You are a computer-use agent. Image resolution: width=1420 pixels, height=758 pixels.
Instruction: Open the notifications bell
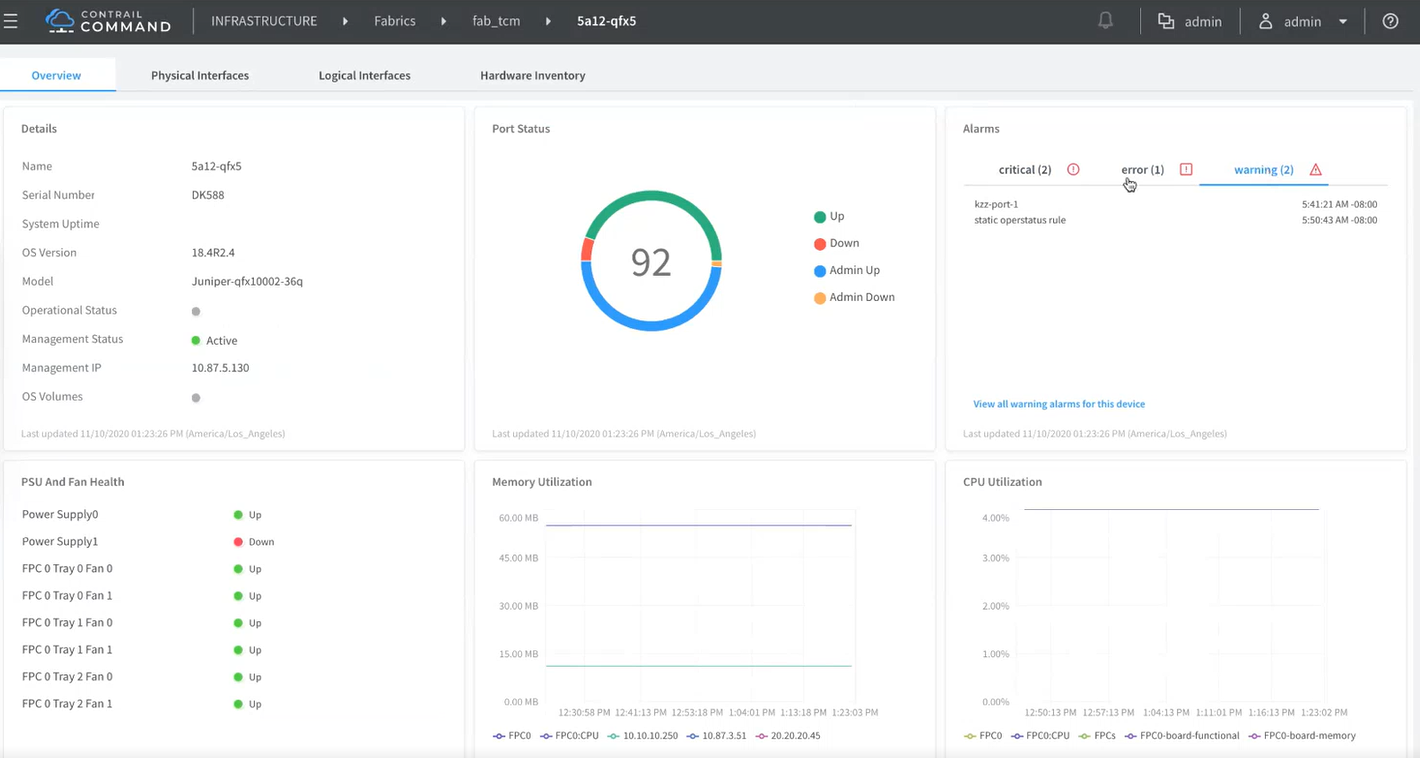point(1105,21)
